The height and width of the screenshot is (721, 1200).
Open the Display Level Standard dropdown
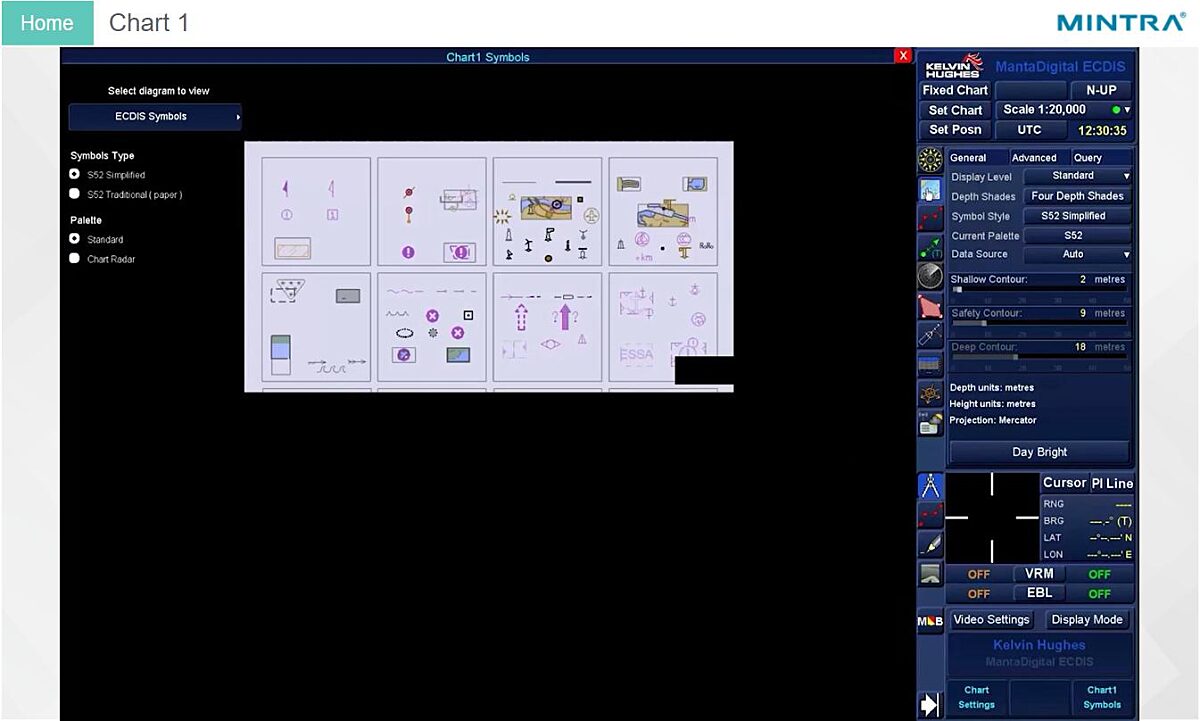1078,176
